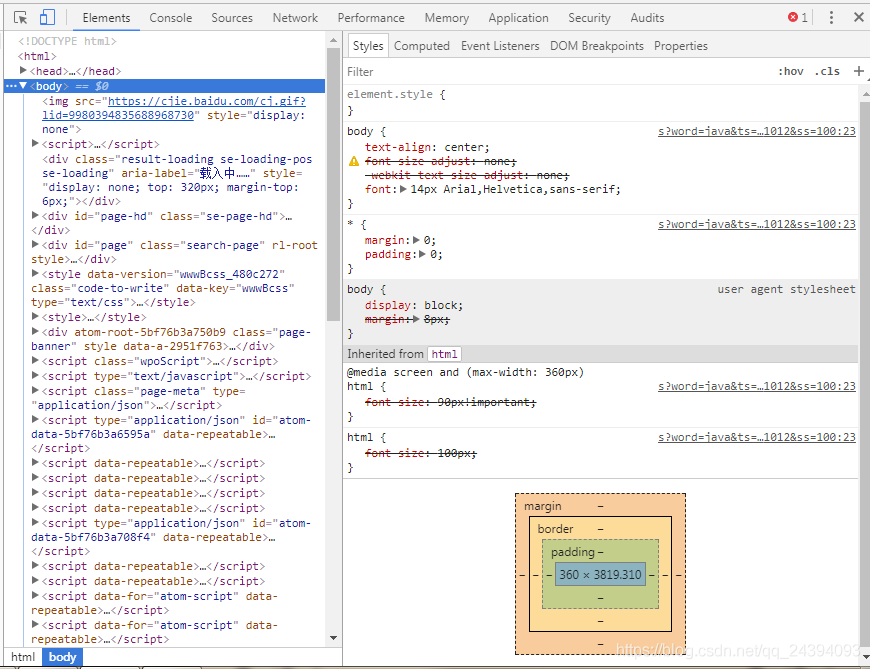Screen dimensions: 870x669
Task: Click the display: block declaration
Action: click(x=414, y=305)
